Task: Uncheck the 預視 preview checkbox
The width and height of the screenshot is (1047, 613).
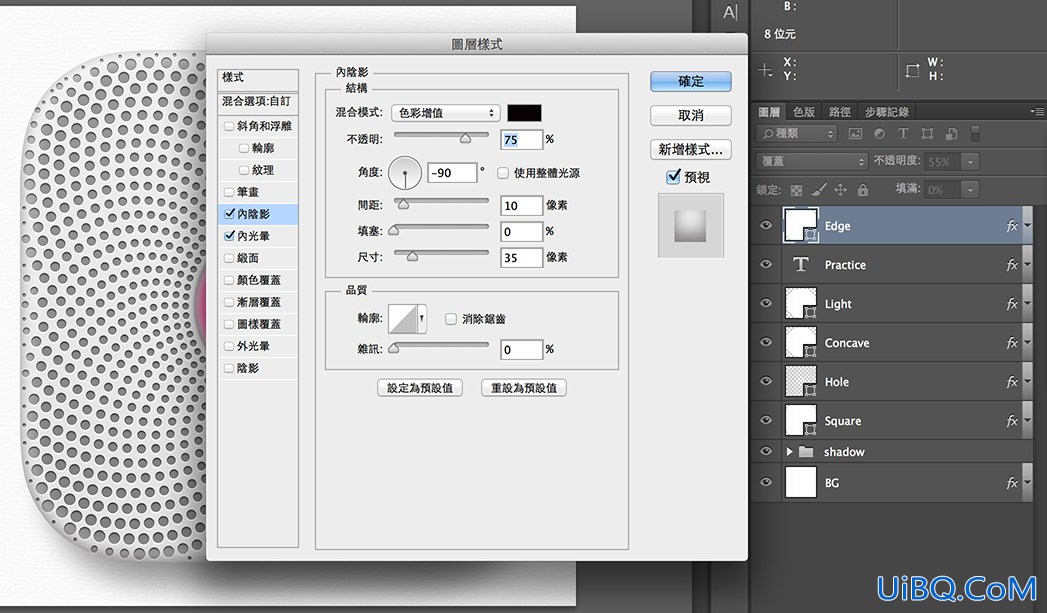Action: (x=673, y=177)
